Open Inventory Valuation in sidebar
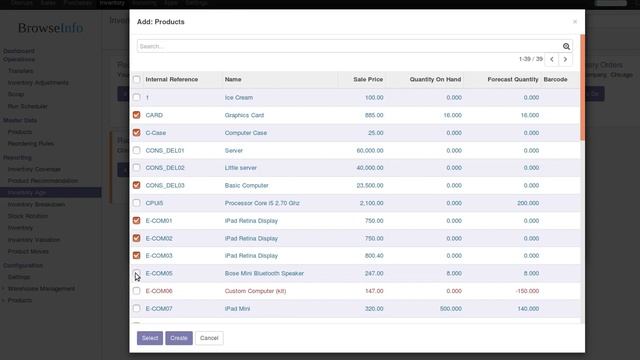The height and width of the screenshot is (360, 640). point(34,240)
